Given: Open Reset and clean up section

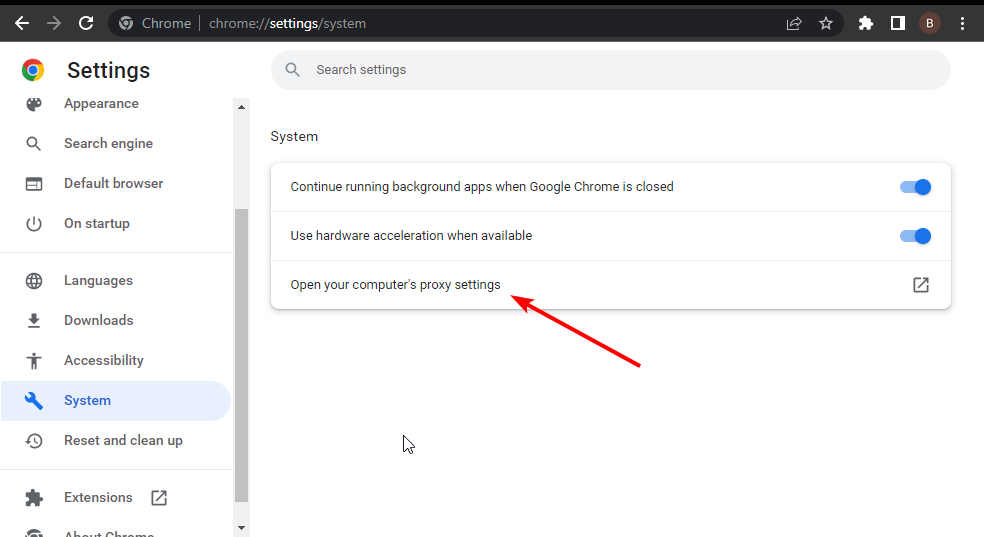Looking at the screenshot, I should tap(123, 440).
